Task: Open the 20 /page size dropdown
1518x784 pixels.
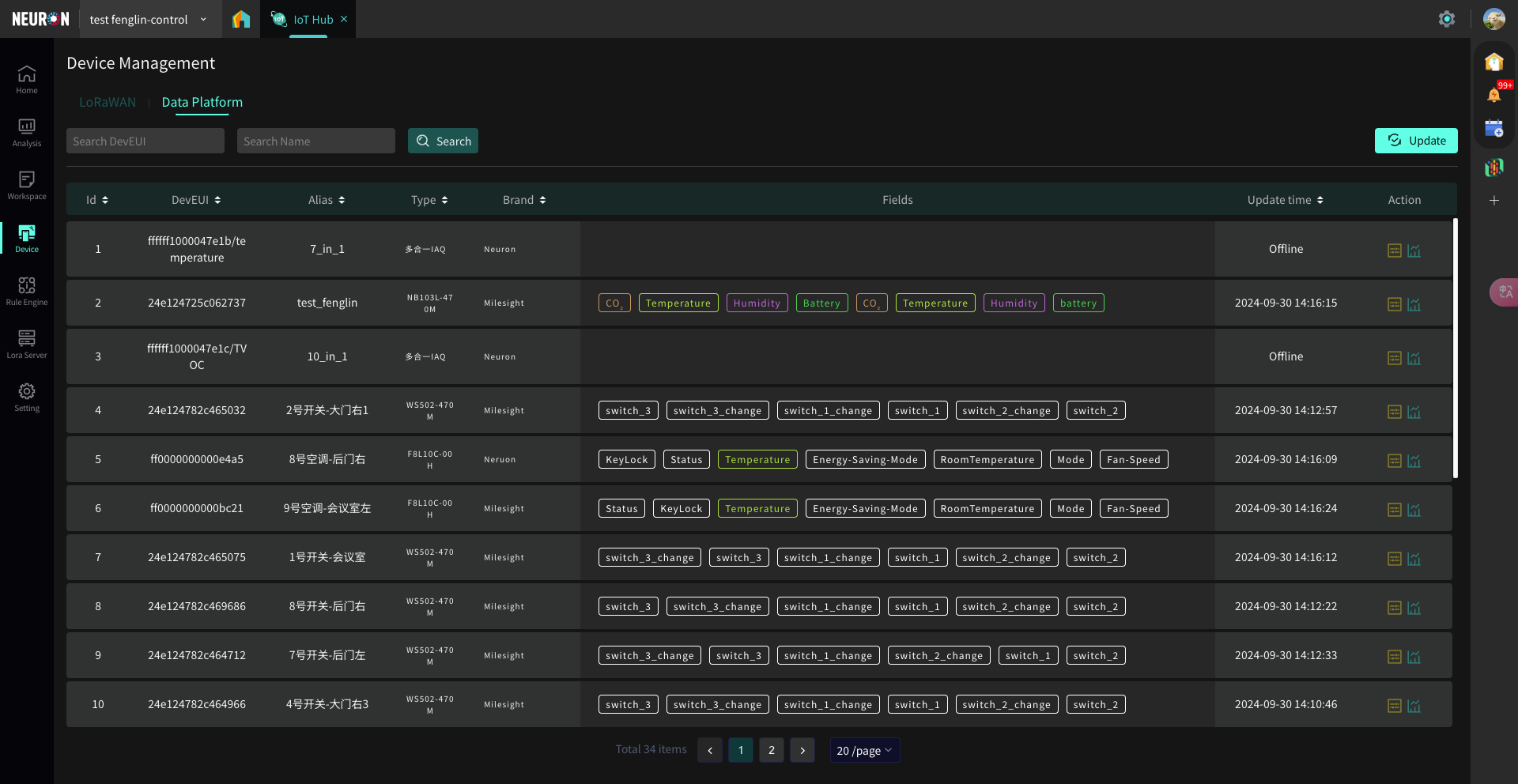Action: coord(864,750)
